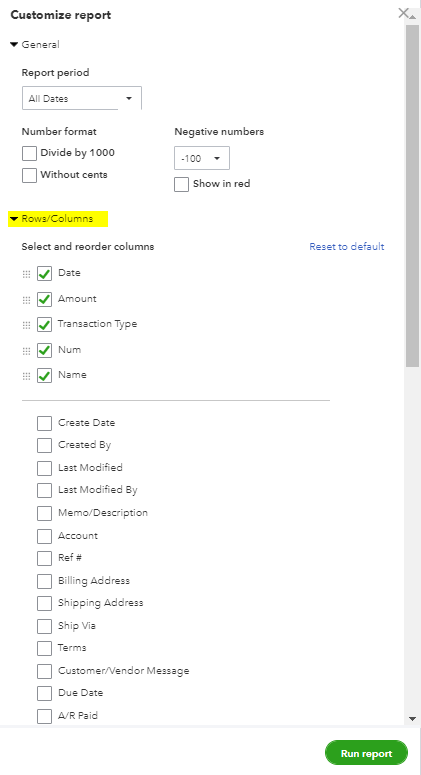This screenshot has height=775, width=421.
Task: Collapse the General section
Action: point(35,44)
